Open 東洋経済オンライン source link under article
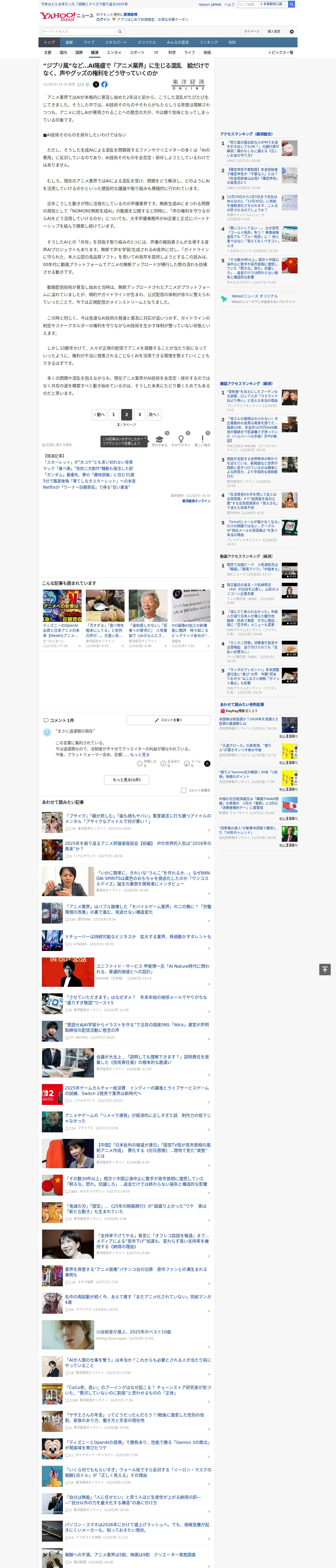The height and width of the screenshot is (1568, 336). 196,501
